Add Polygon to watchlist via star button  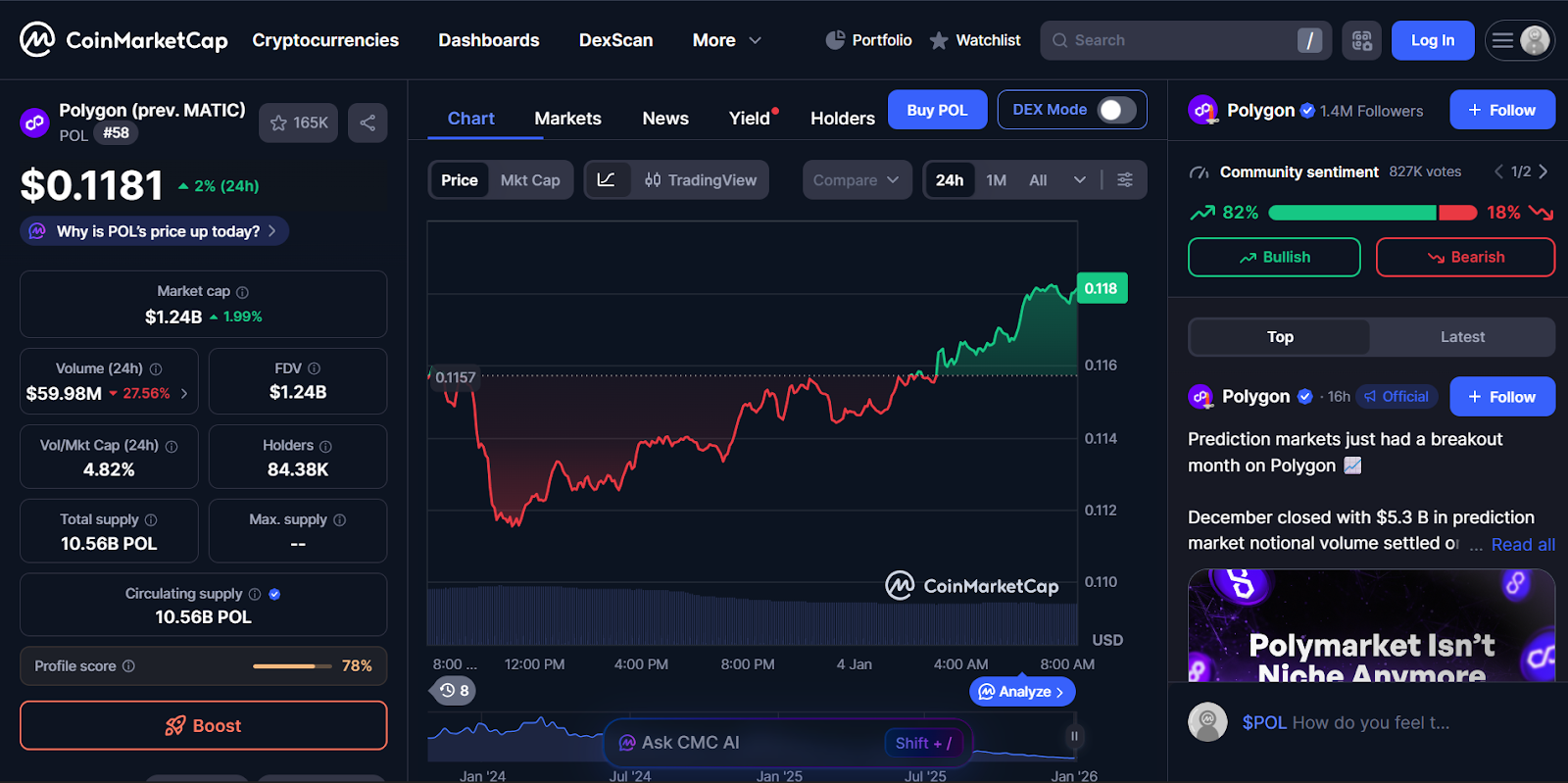[x=298, y=122]
